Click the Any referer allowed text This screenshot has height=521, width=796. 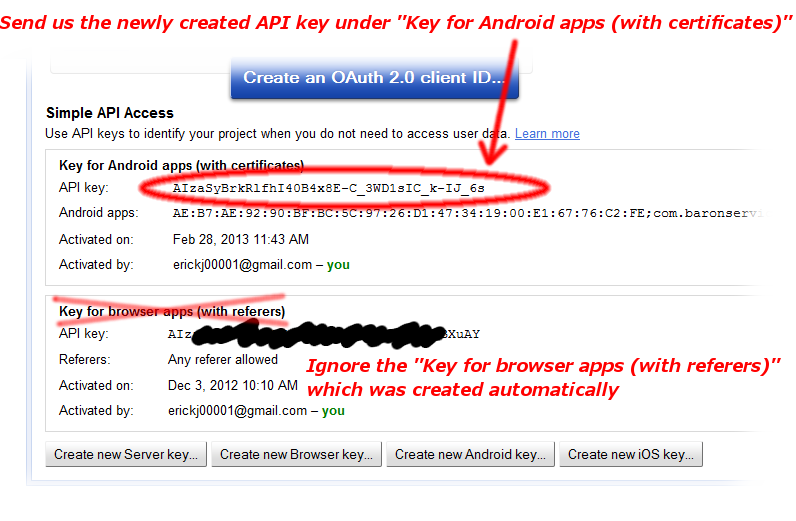point(223,360)
